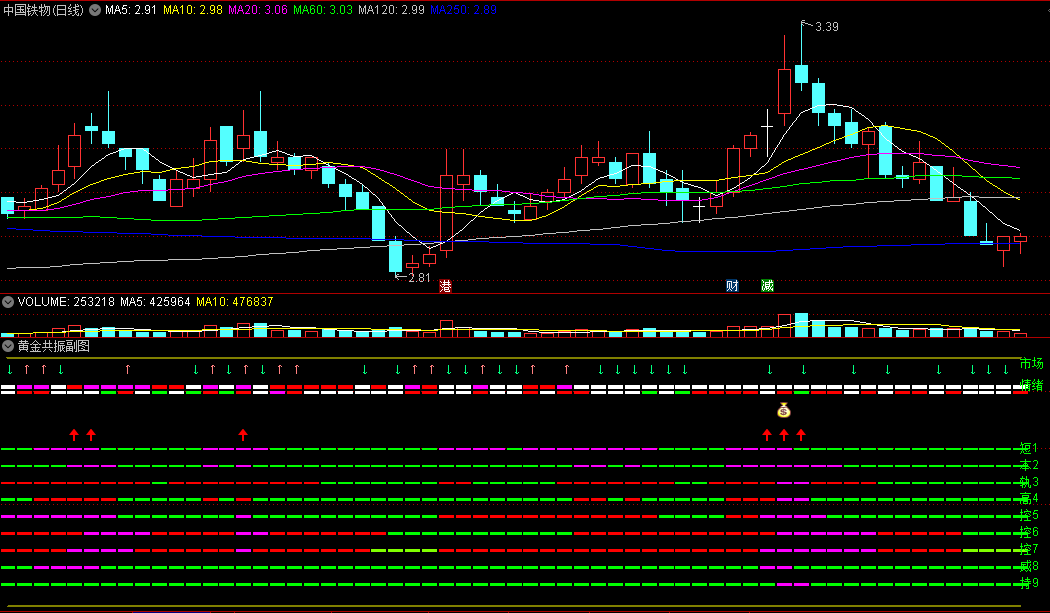Click the 本2 row label

(x=1029, y=465)
